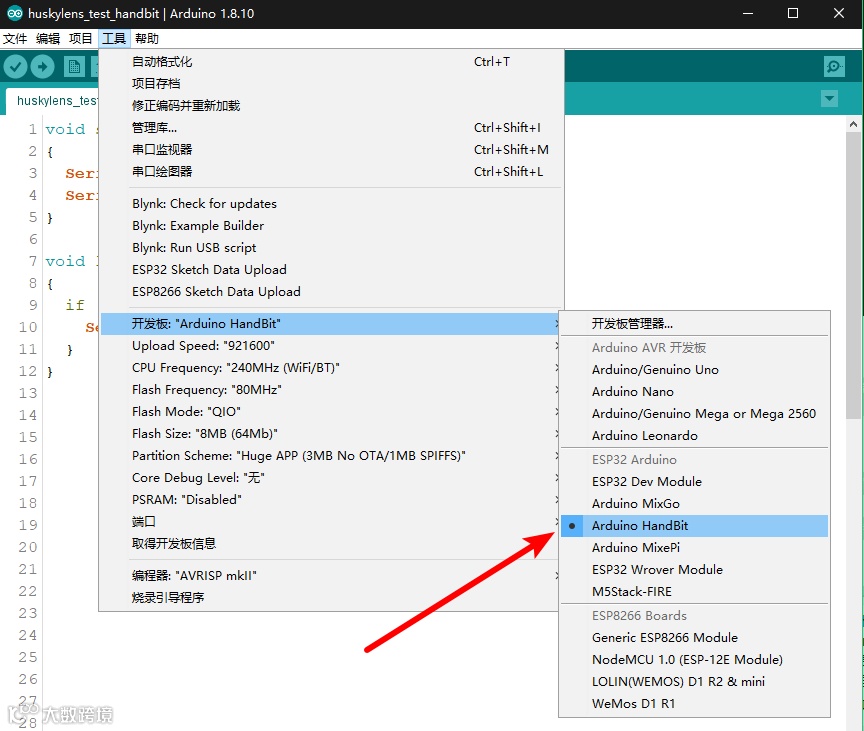Open 串口监视器 from the menu

tap(331, 150)
